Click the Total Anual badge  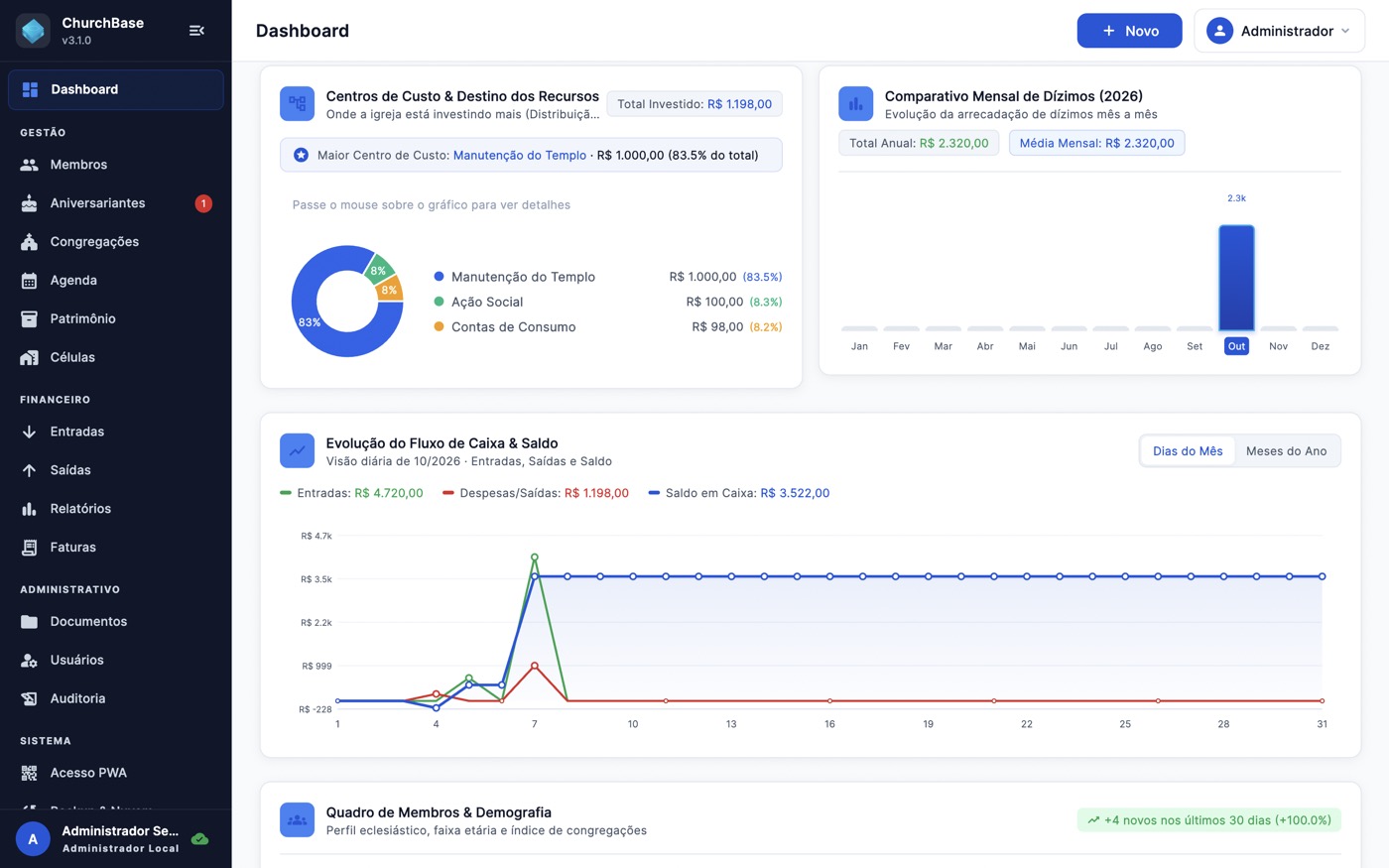click(919, 143)
